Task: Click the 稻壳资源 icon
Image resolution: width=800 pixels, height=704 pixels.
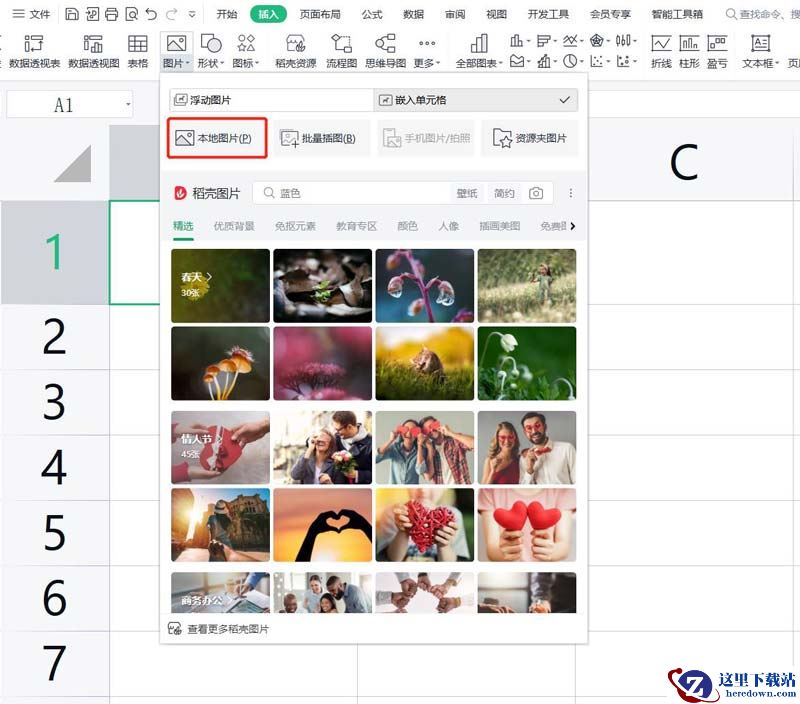Action: pos(295,51)
